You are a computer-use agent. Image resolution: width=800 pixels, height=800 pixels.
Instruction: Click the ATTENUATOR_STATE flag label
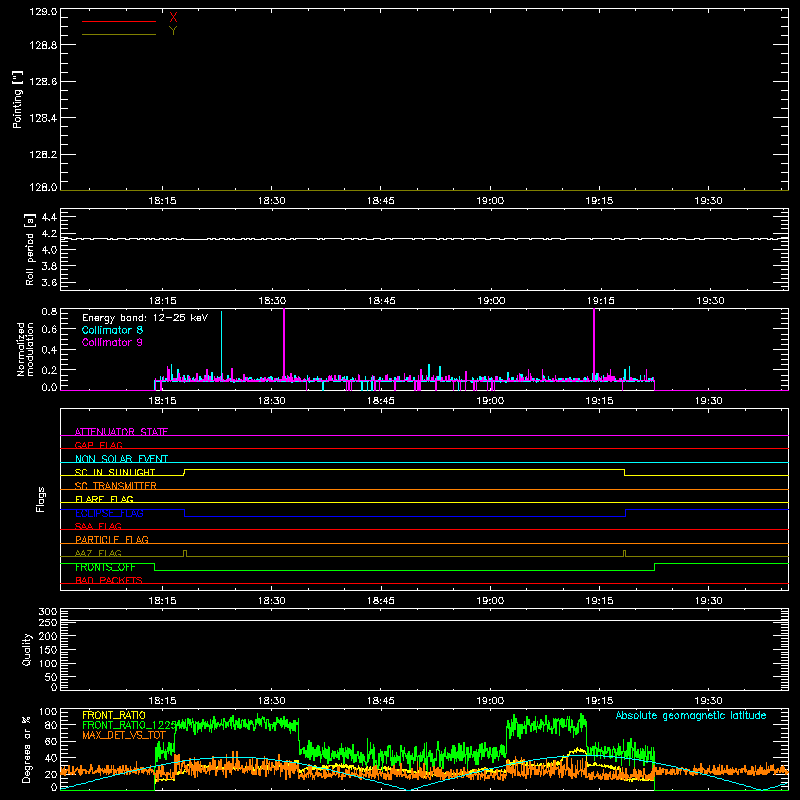coord(121,432)
